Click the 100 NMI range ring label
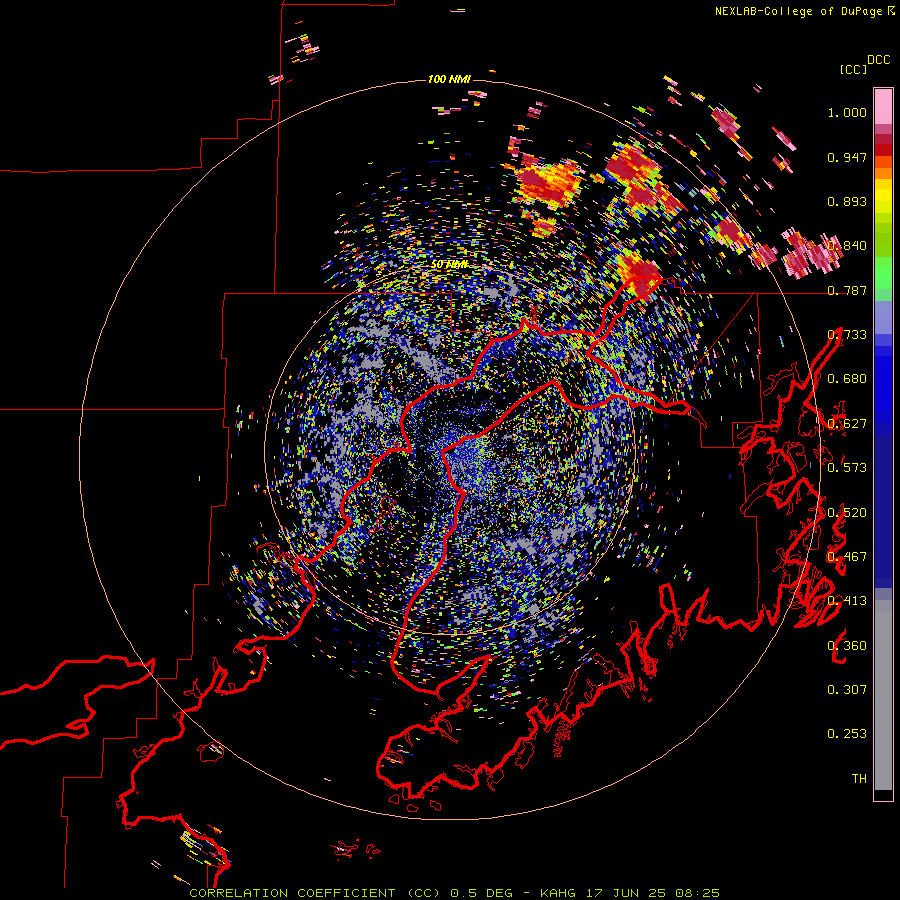 449,79
